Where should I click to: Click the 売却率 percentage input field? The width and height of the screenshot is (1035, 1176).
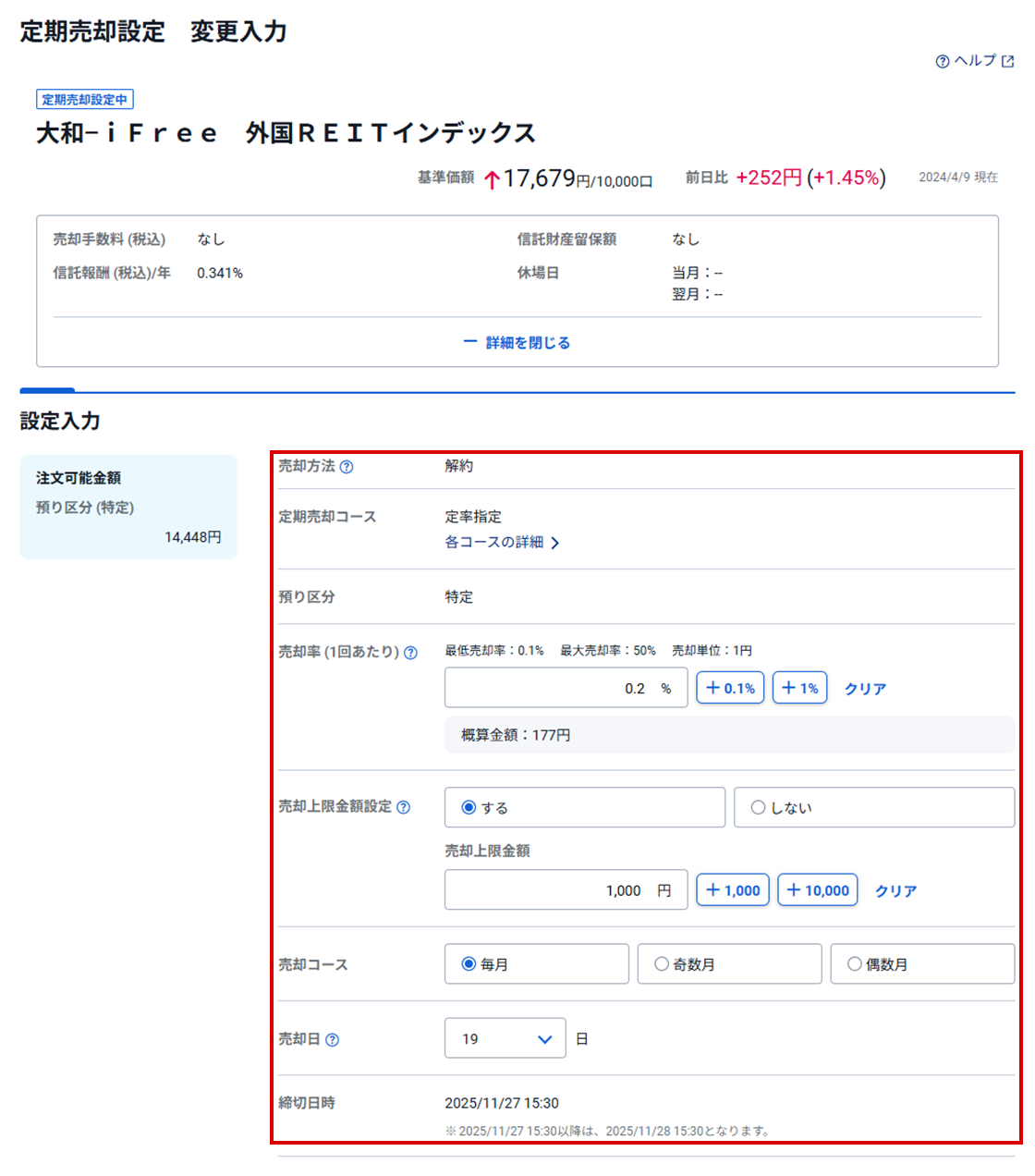click(x=554, y=689)
